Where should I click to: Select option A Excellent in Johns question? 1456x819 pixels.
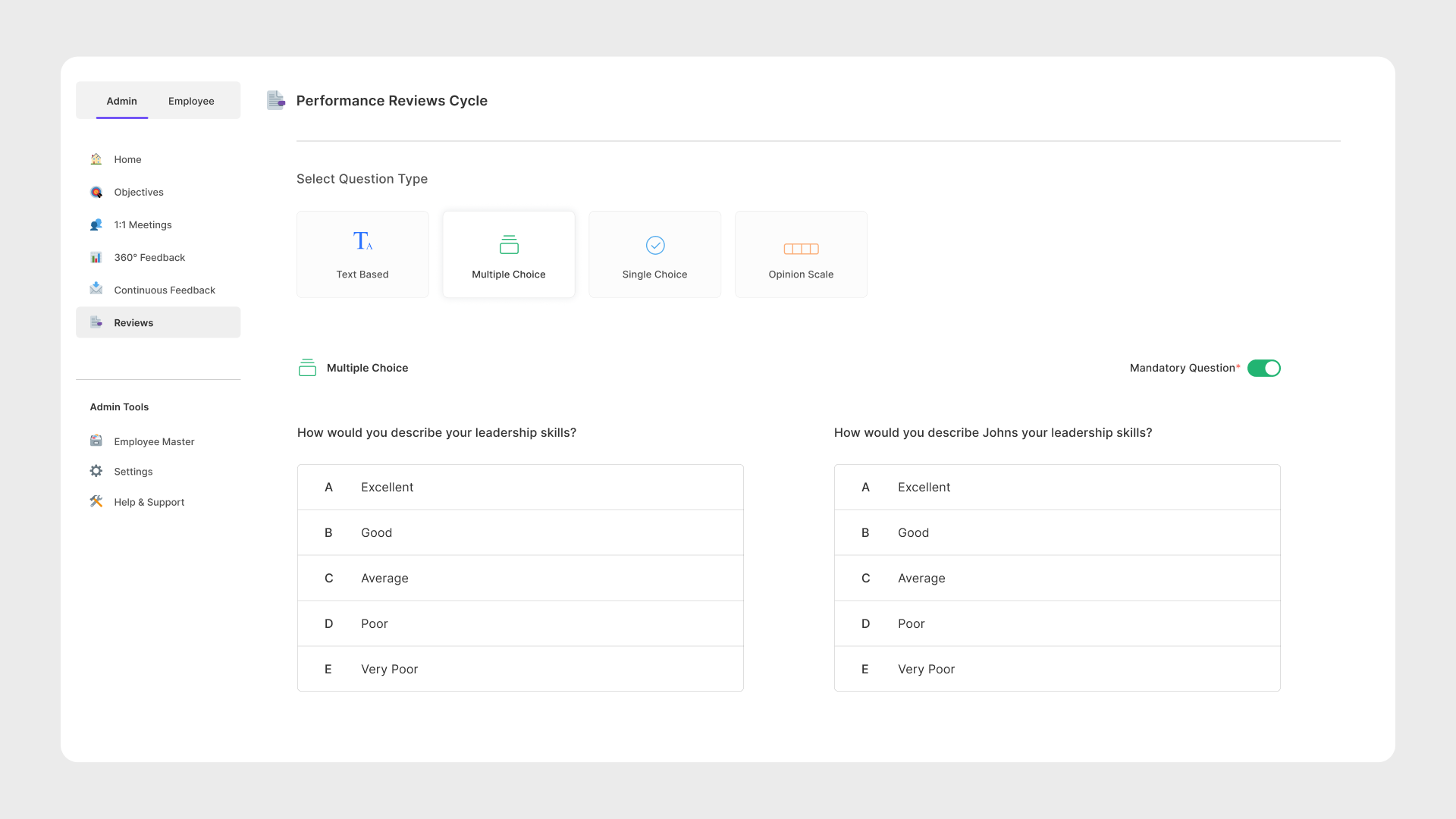point(1057,487)
